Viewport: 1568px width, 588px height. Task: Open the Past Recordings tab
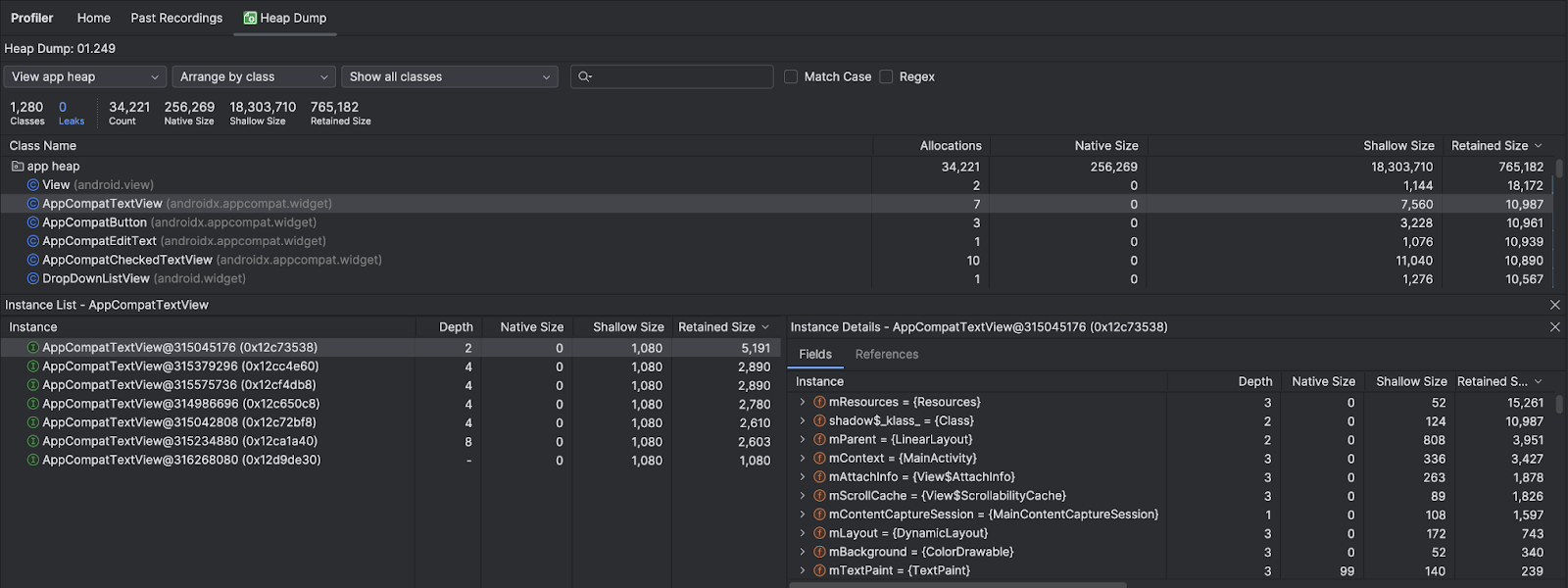tap(176, 18)
